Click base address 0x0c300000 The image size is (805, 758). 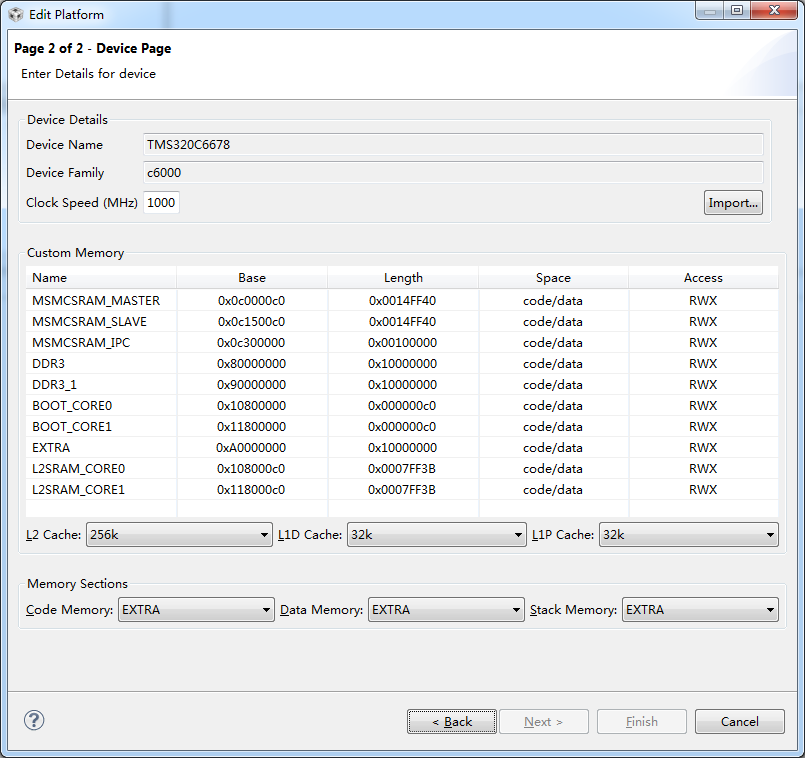[x=251, y=343]
